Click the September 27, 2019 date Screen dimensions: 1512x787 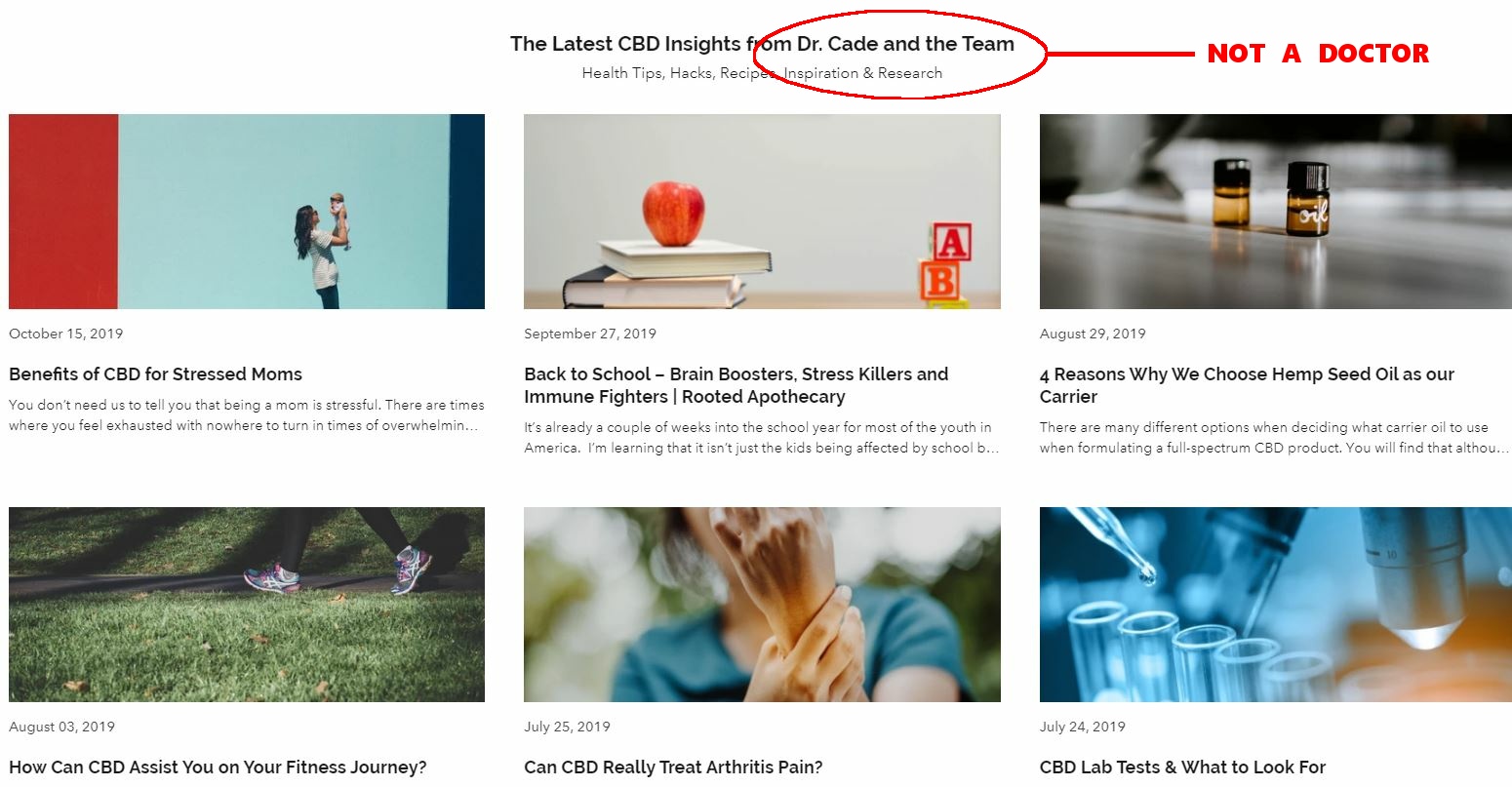(590, 334)
